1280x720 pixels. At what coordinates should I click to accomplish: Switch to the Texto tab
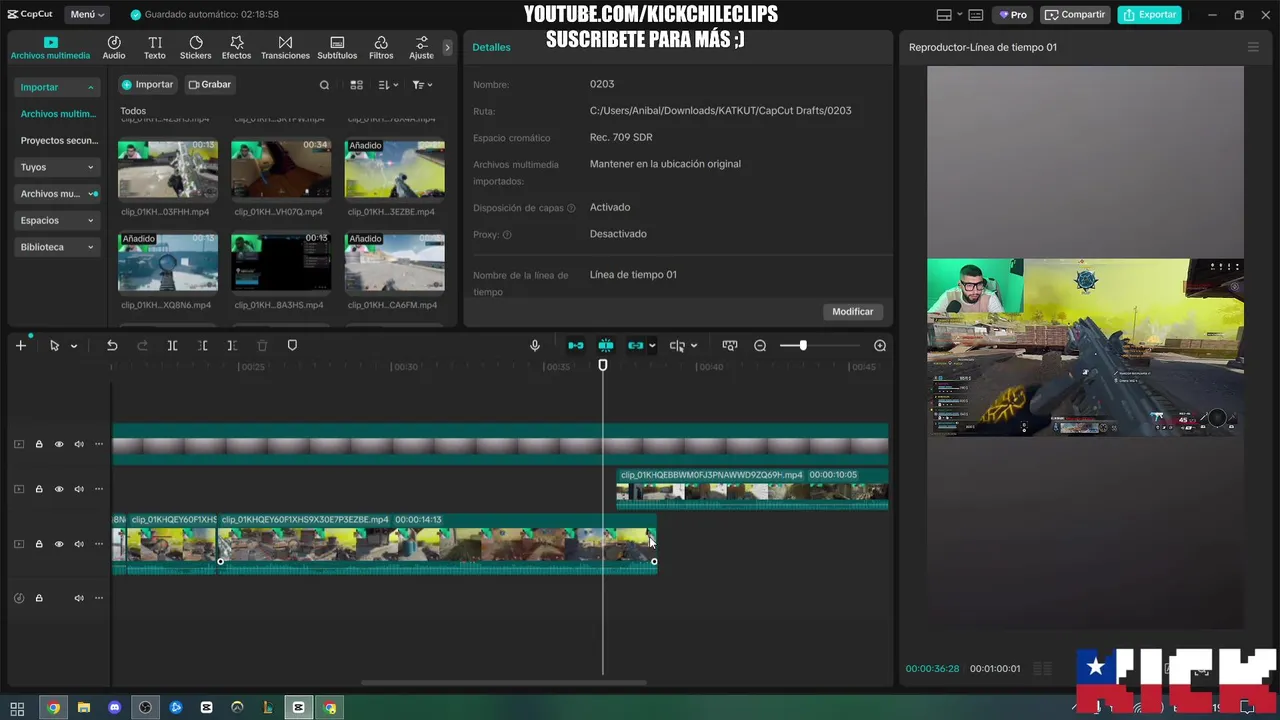click(155, 48)
